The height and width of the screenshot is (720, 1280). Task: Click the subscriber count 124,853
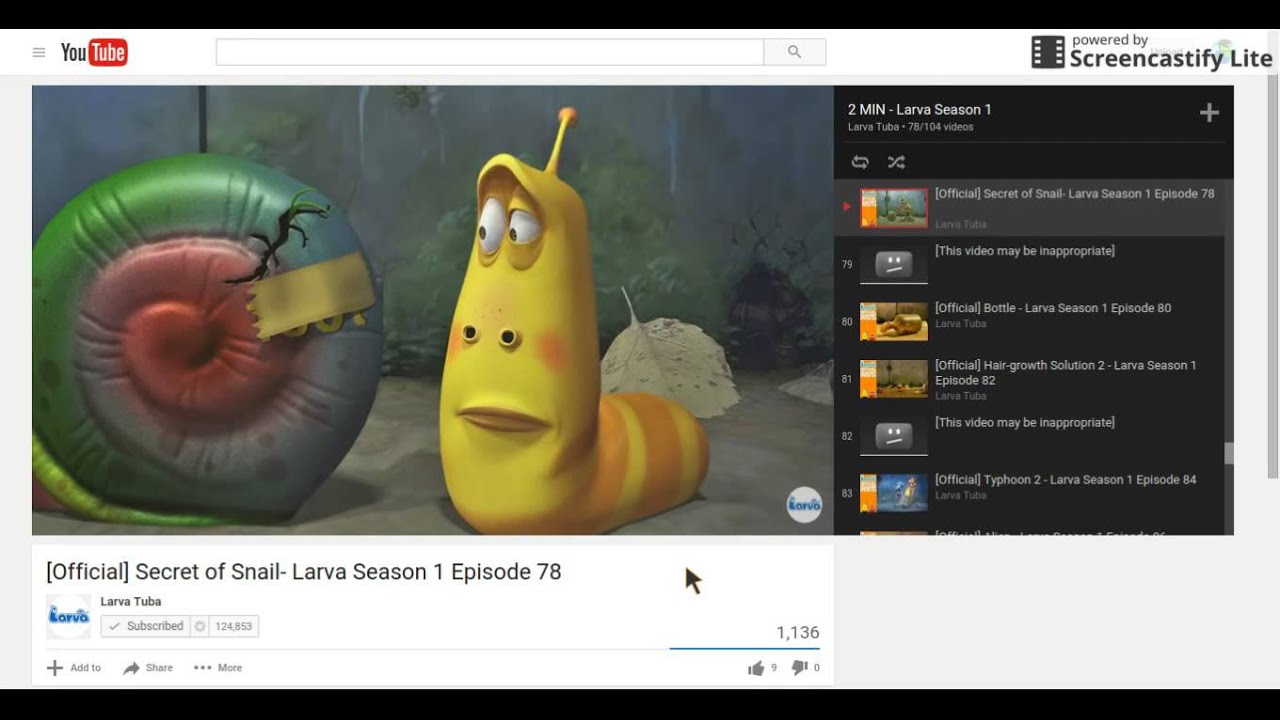235,626
